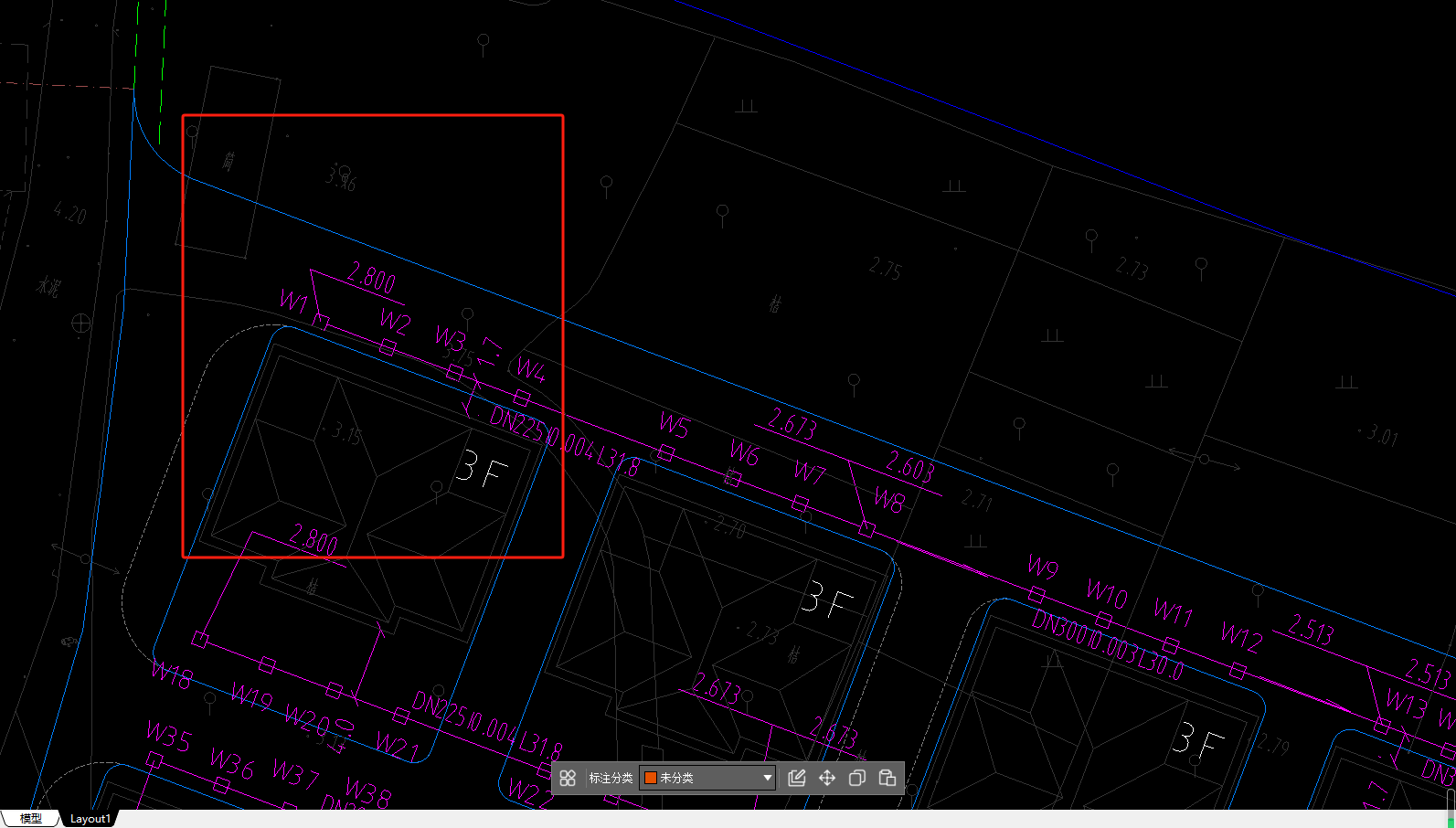
Task: Select the W19 manhole label
Action: pyautogui.click(x=251, y=697)
